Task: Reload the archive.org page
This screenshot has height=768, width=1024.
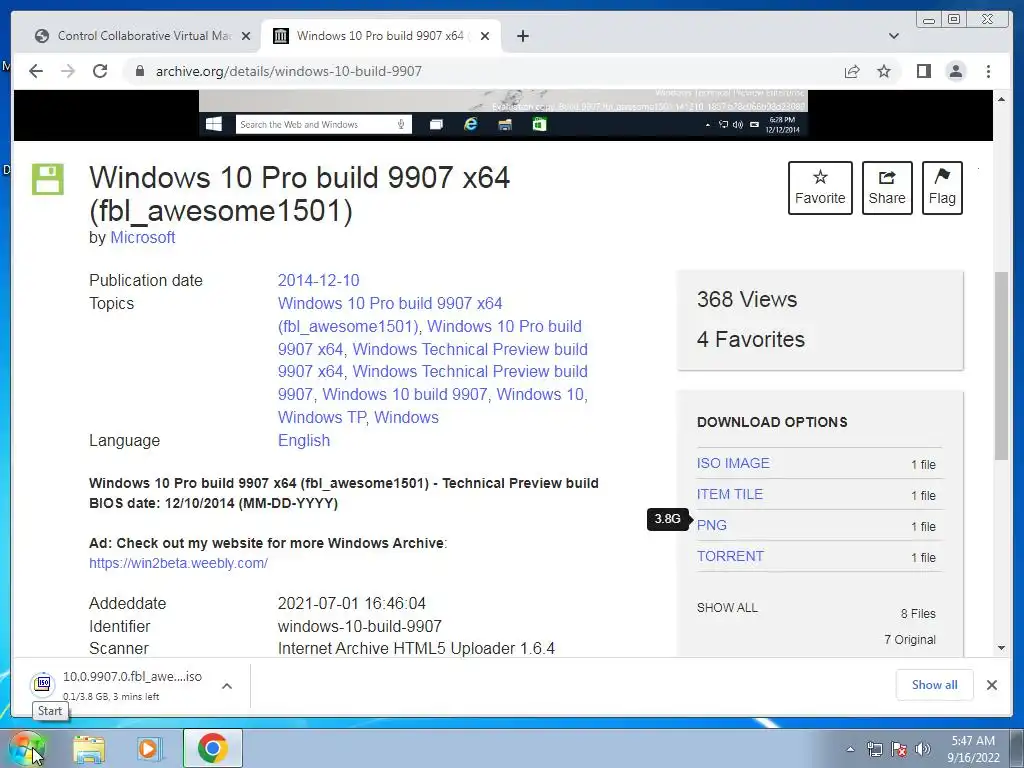Action: [100, 71]
